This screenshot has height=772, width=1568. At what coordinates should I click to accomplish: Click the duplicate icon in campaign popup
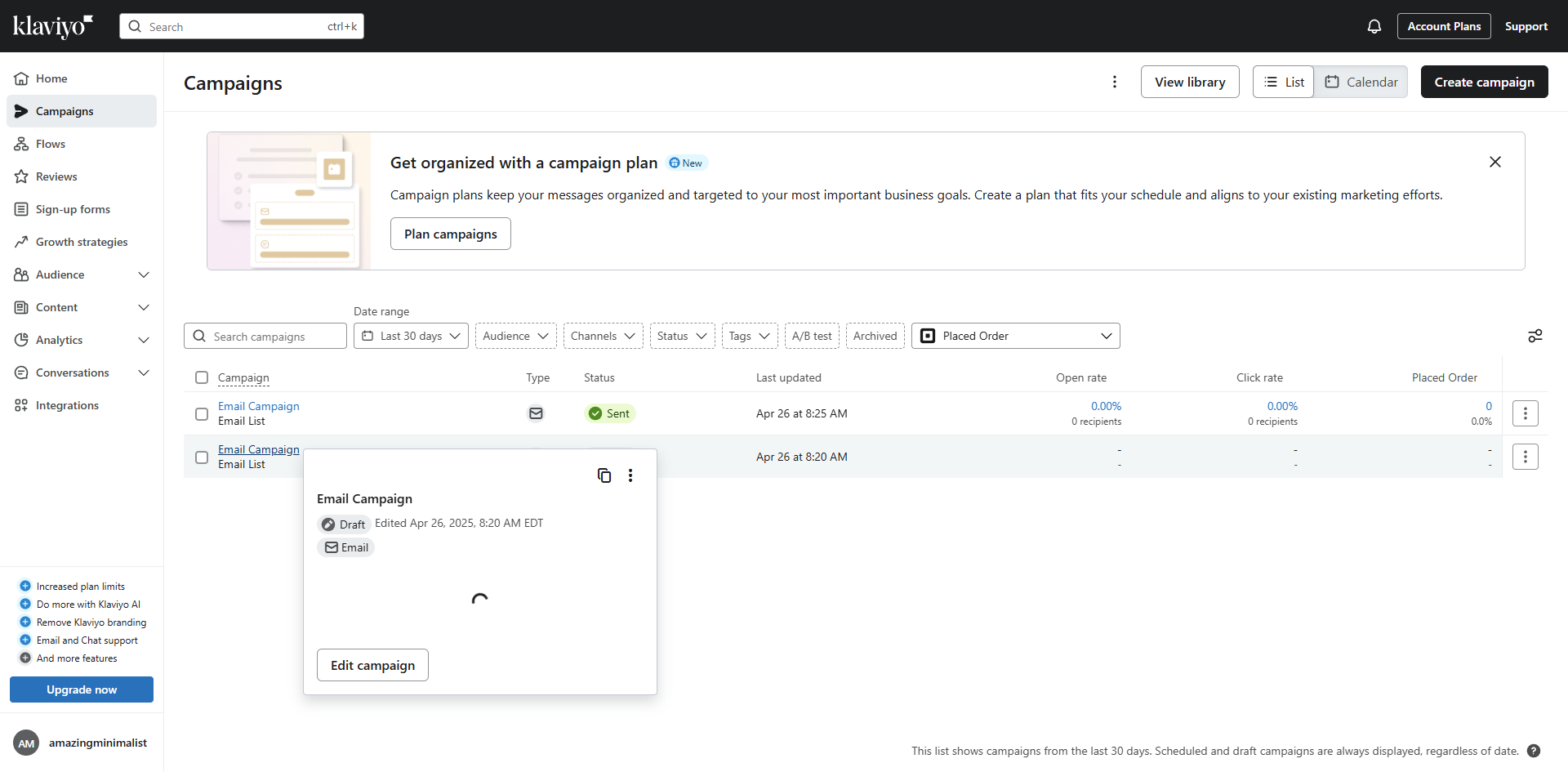coord(604,475)
